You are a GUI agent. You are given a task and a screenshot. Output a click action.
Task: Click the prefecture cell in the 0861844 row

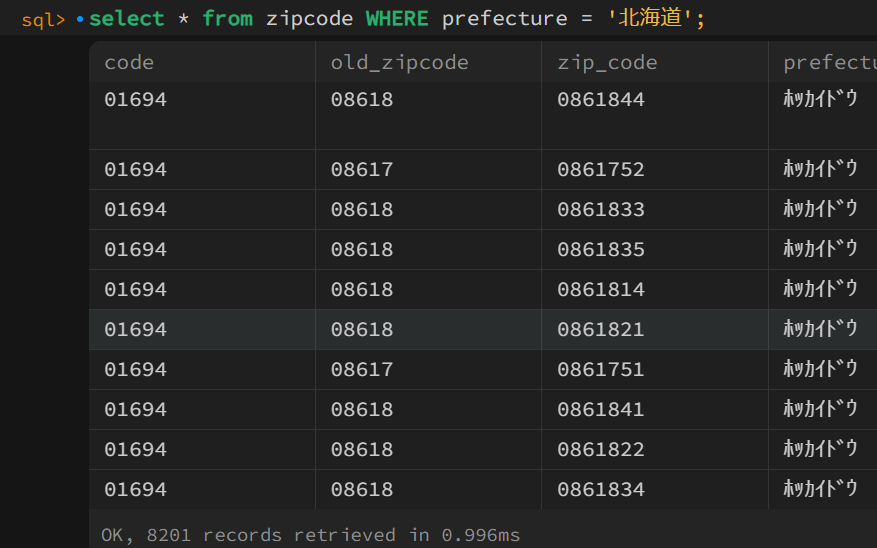[820, 100]
